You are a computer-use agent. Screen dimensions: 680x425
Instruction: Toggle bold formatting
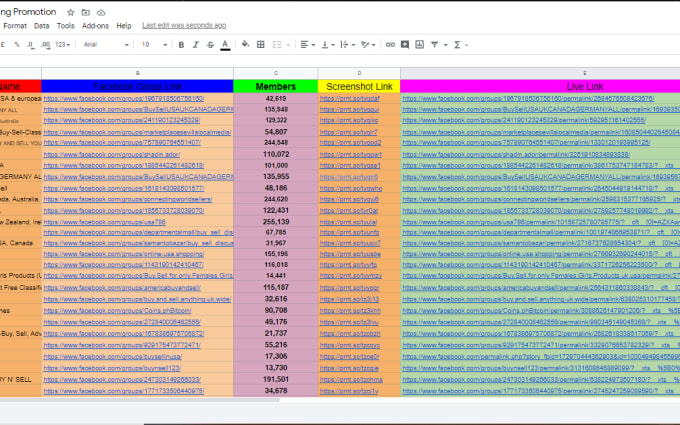(x=181, y=45)
